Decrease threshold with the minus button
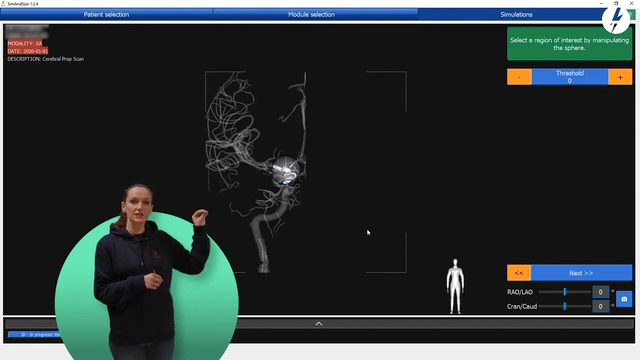The width and height of the screenshot is (640, 360). tap(519, 77)
